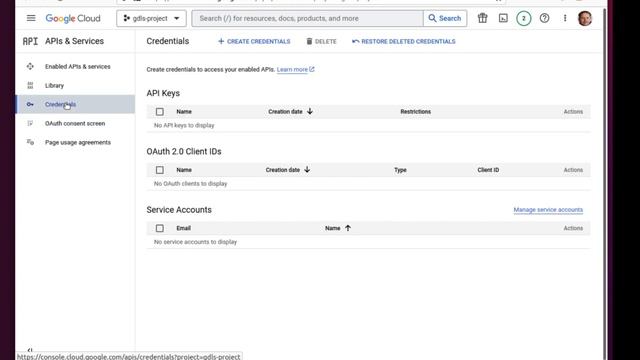
Task: Toggle the OAuth 2.0 Client IDs select-all checkbox
Action: [x=160, y=170]
